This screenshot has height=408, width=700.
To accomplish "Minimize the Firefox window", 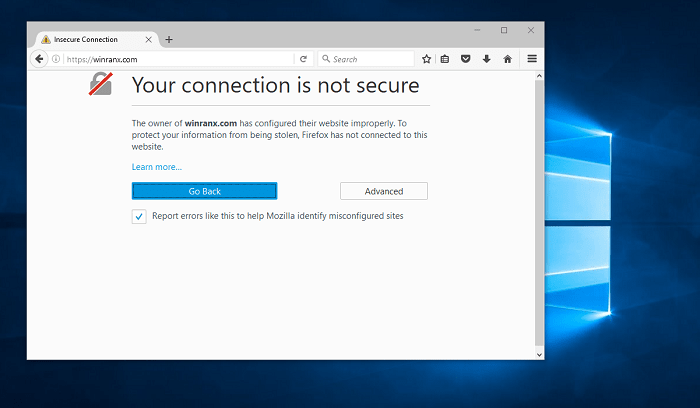I will click(477, 30).
